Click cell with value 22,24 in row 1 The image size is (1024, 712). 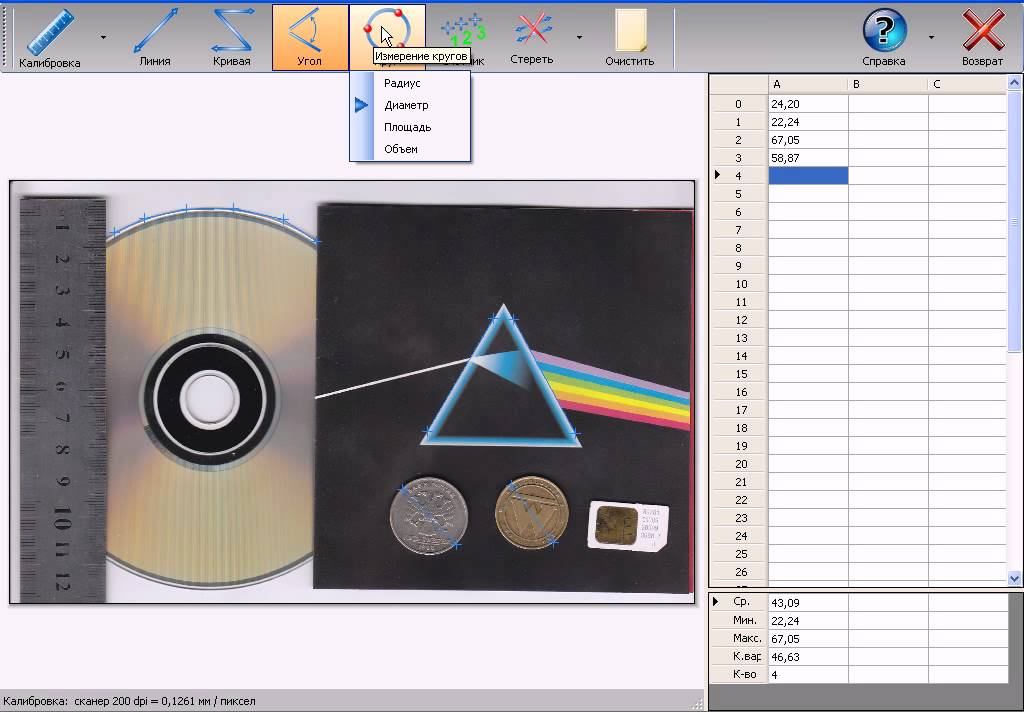(808, 122)
